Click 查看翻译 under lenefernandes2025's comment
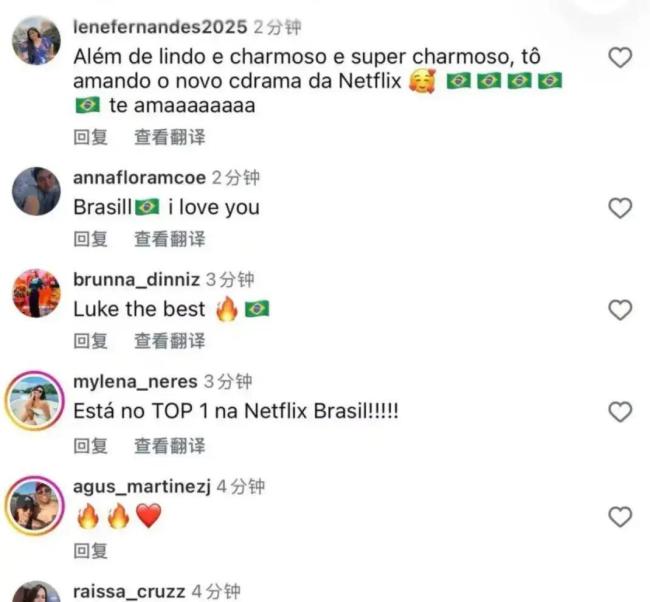Viewport: 650px width, 602px height. pos(170,137)
